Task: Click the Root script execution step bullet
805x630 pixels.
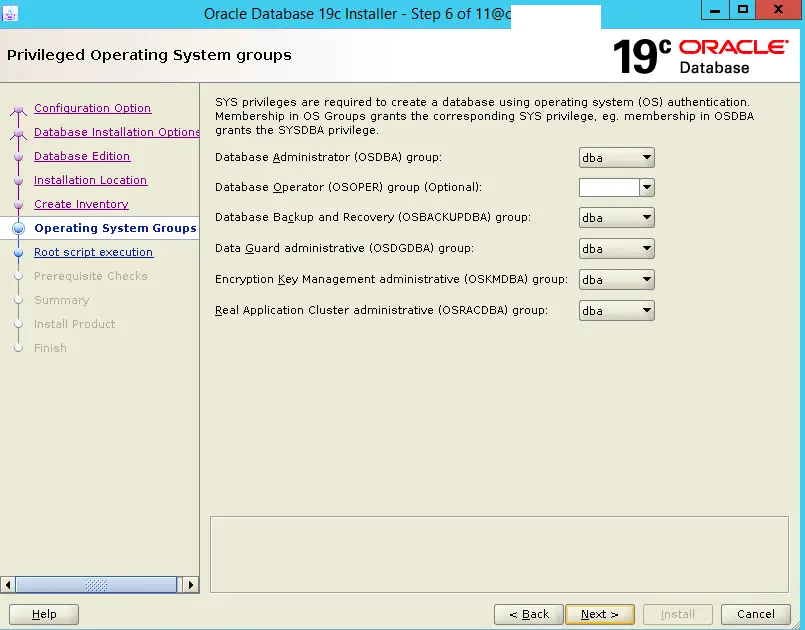Action: coord(18,253)
